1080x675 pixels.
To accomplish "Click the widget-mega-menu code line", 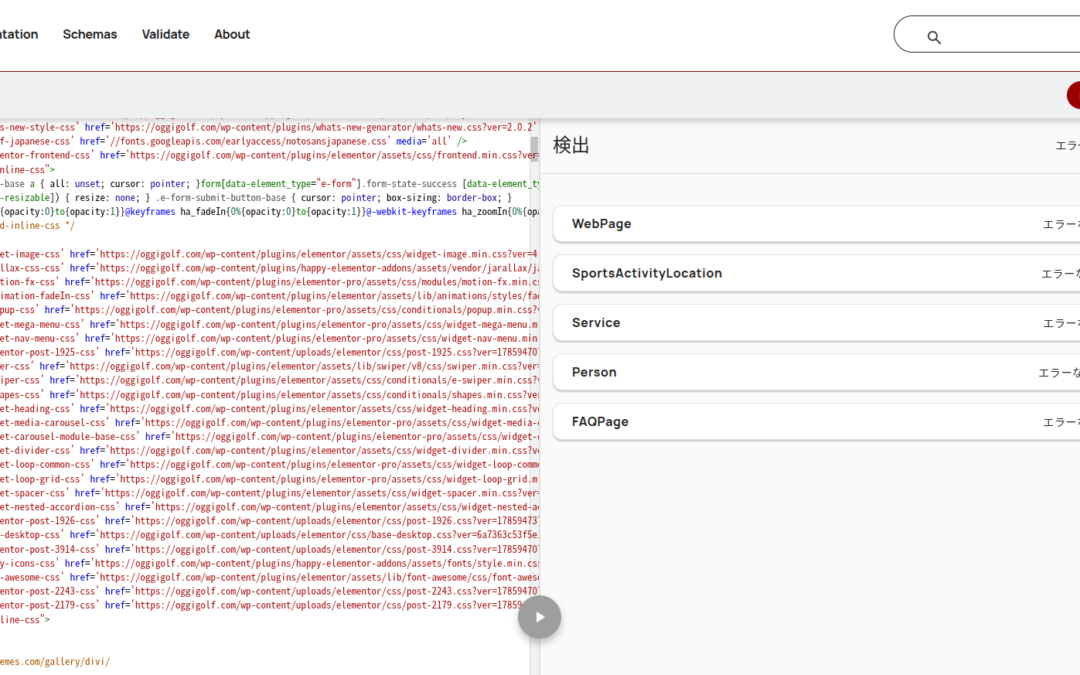I will 269,324.
